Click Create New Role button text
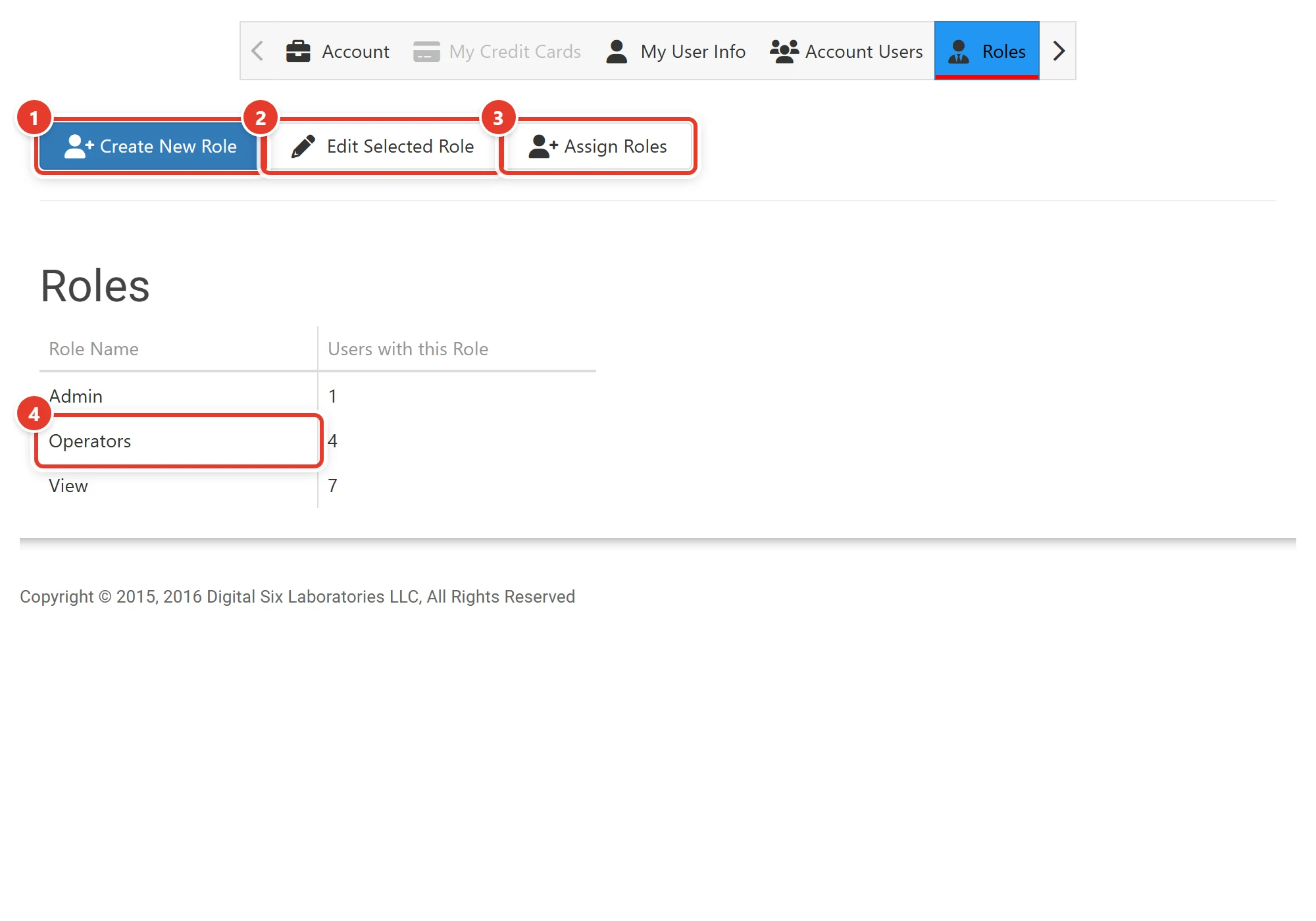The width and height of the screenshot is (1316, 921). coord(168,146)
